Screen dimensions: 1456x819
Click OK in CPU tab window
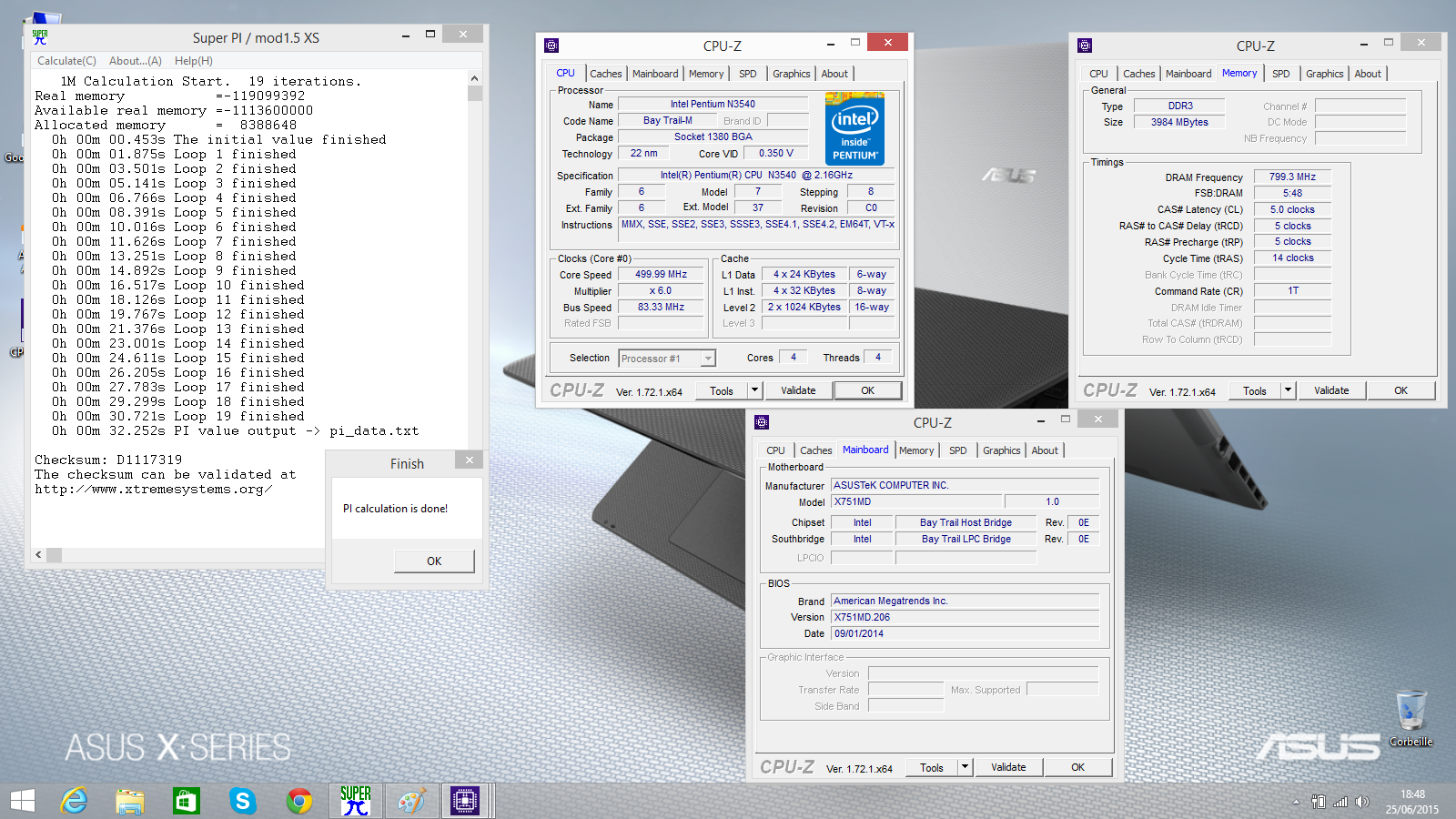pyautogui.click(x=868, y=390)
